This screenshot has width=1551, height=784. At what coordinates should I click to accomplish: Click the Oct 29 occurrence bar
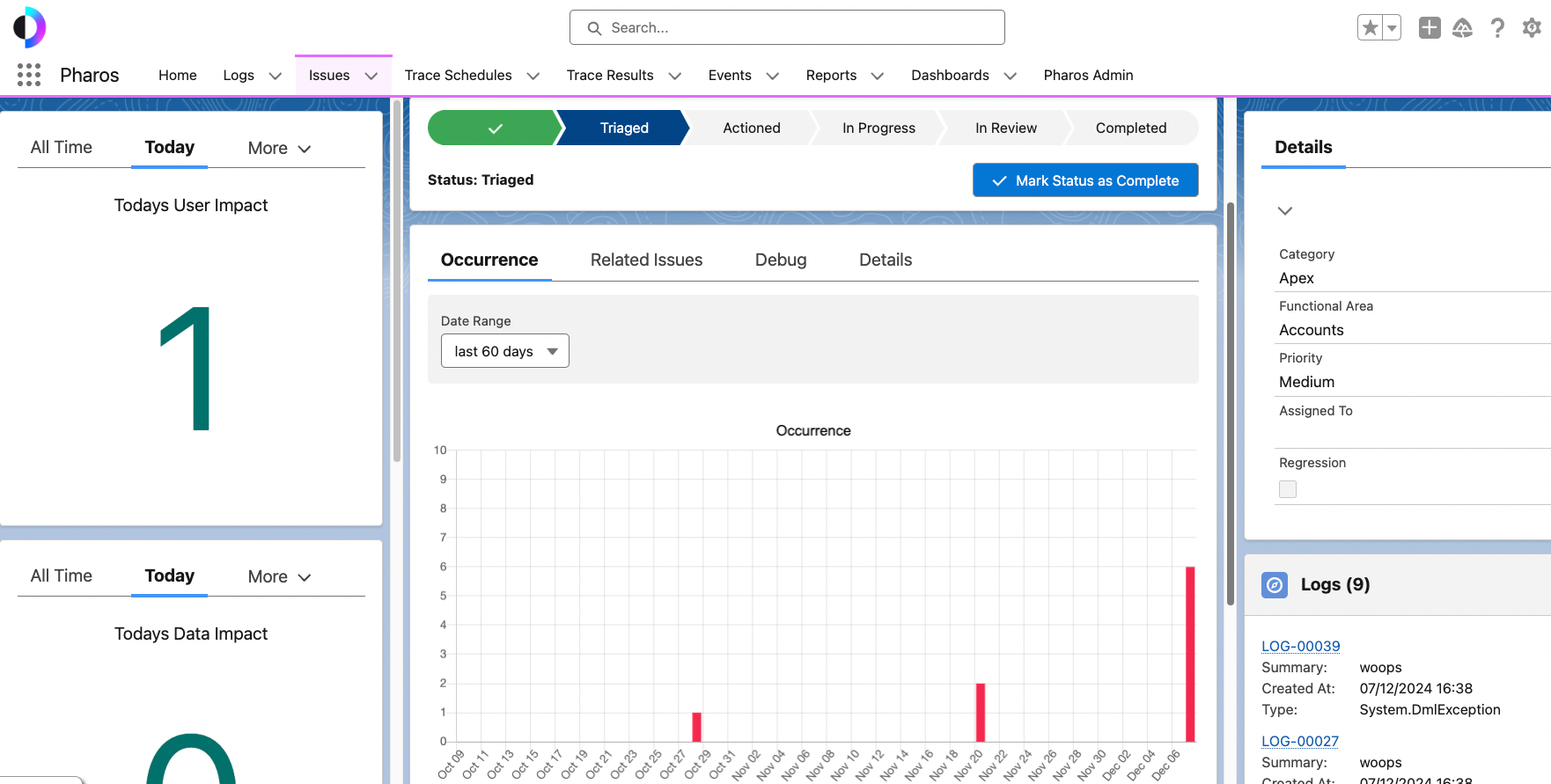click(696, 727)
